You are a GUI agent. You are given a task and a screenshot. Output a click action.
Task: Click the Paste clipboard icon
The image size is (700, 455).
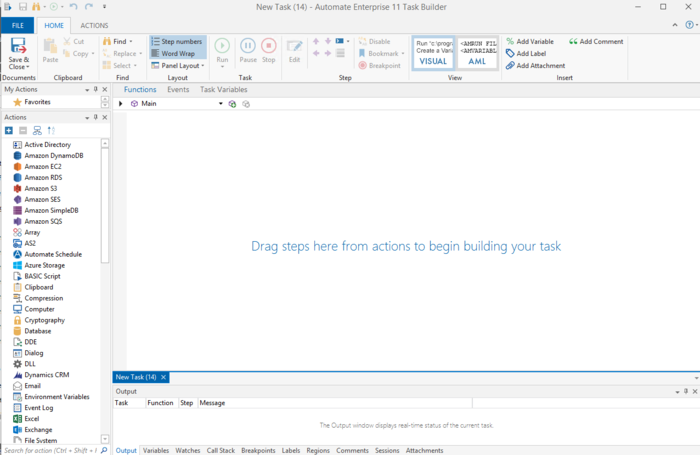pyautogui.click(x=50, y=46)
